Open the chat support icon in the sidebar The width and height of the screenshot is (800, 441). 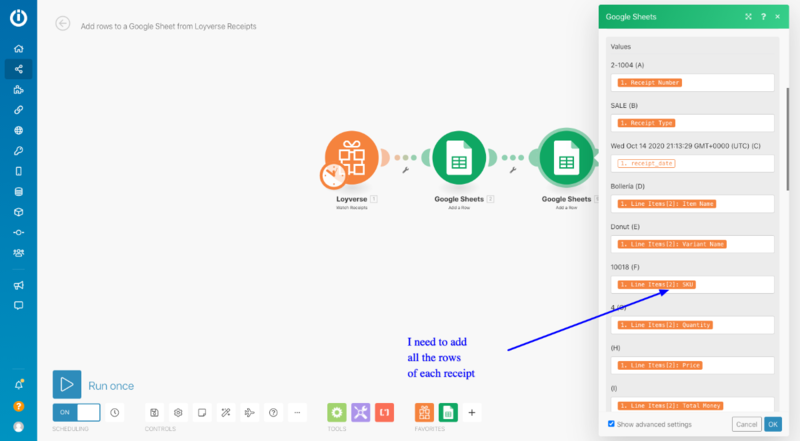(x=18, y=305)
